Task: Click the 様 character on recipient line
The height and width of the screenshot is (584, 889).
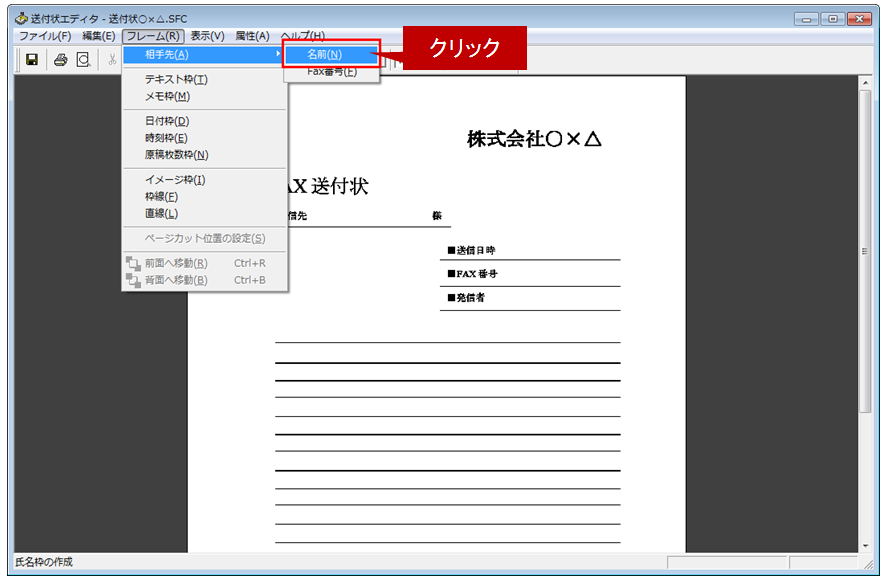Action: point(437,215)
